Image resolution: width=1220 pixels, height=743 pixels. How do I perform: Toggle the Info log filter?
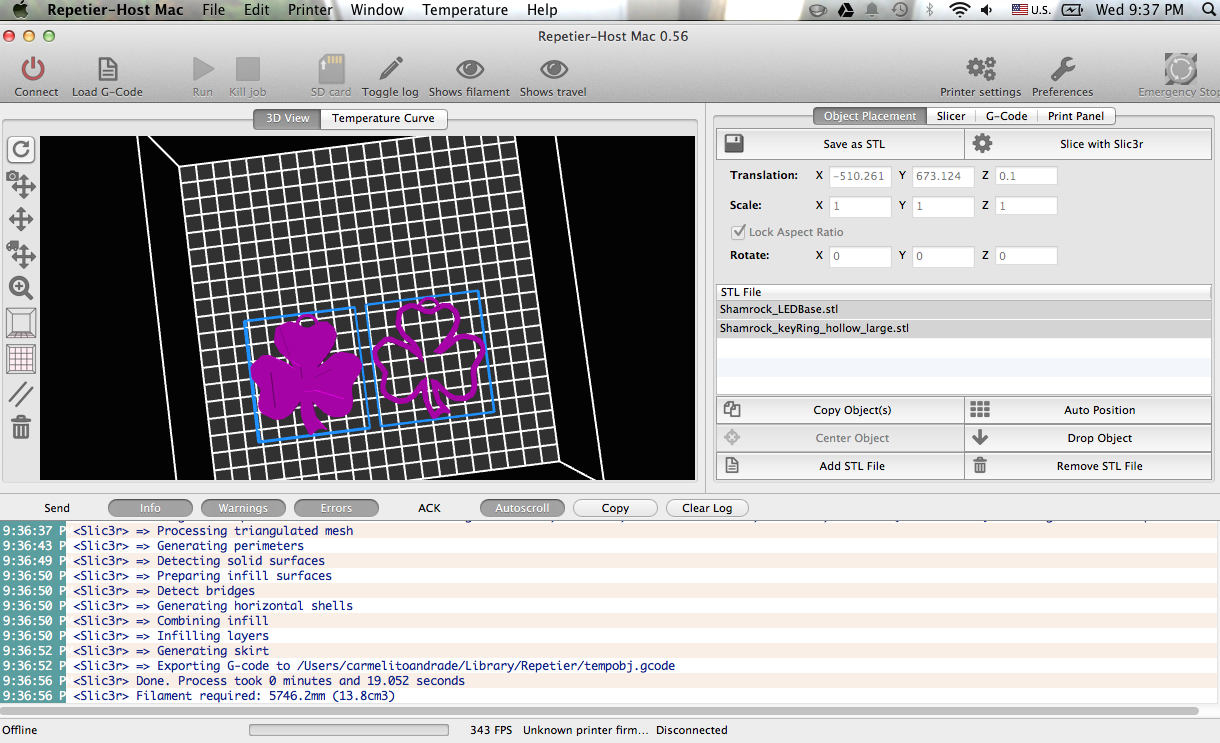pos(150,508)
